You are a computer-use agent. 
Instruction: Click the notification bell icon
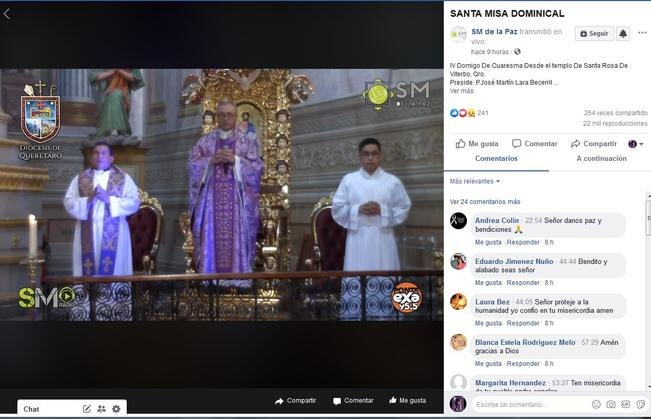click(x=623, y=33)
